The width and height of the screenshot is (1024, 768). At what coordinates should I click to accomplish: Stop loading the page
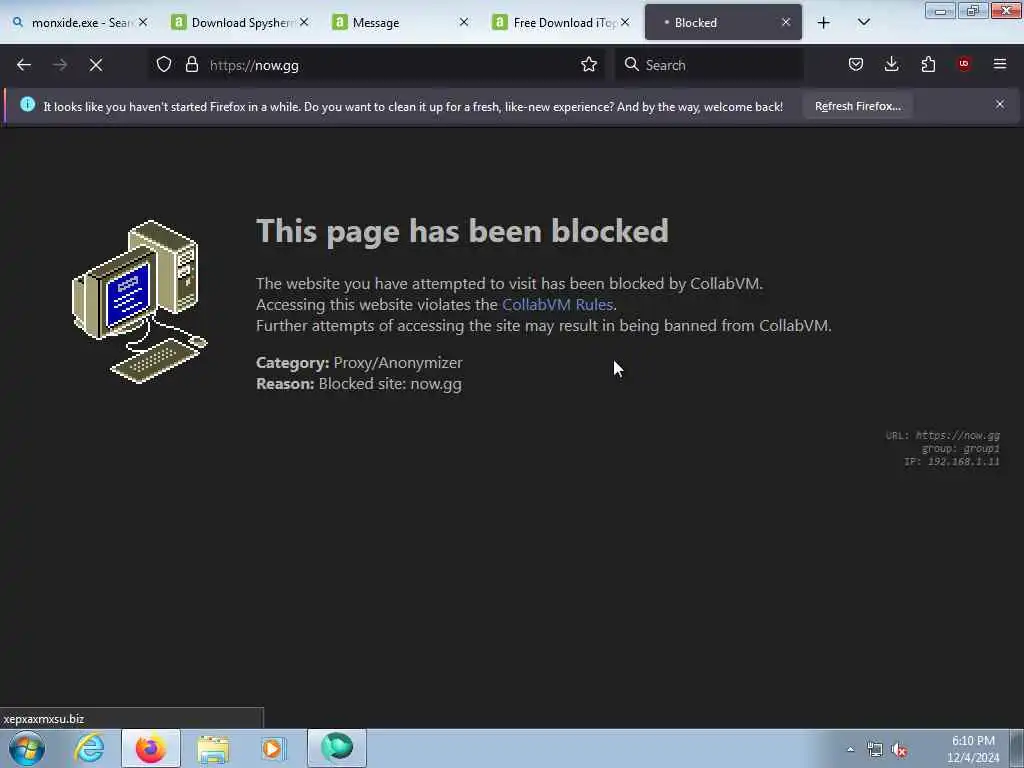point(96,65)
